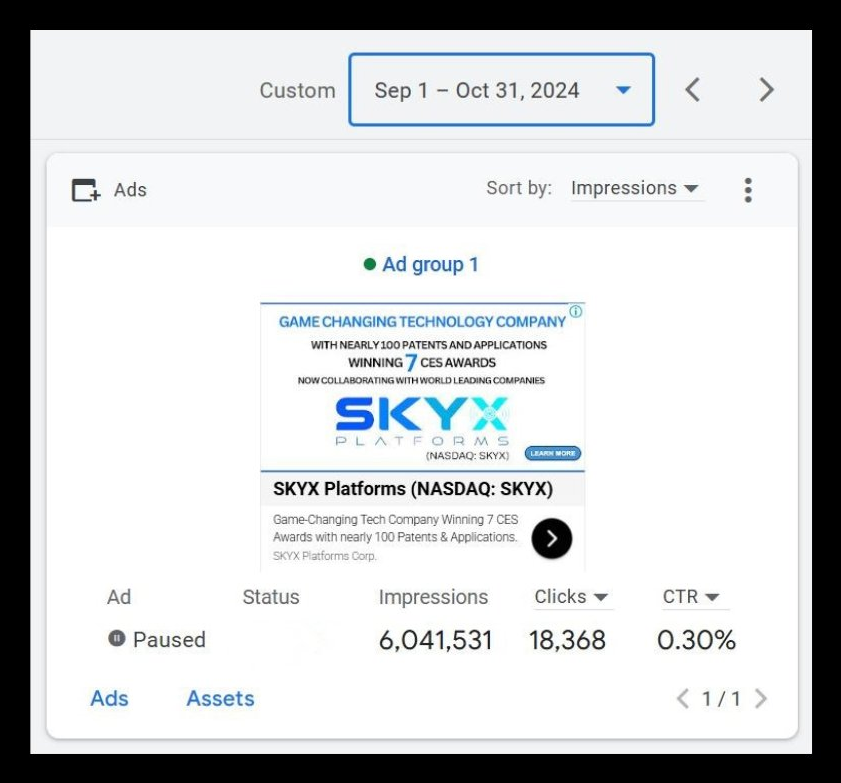Click the Impressions column header

click(x=433, y=597)
